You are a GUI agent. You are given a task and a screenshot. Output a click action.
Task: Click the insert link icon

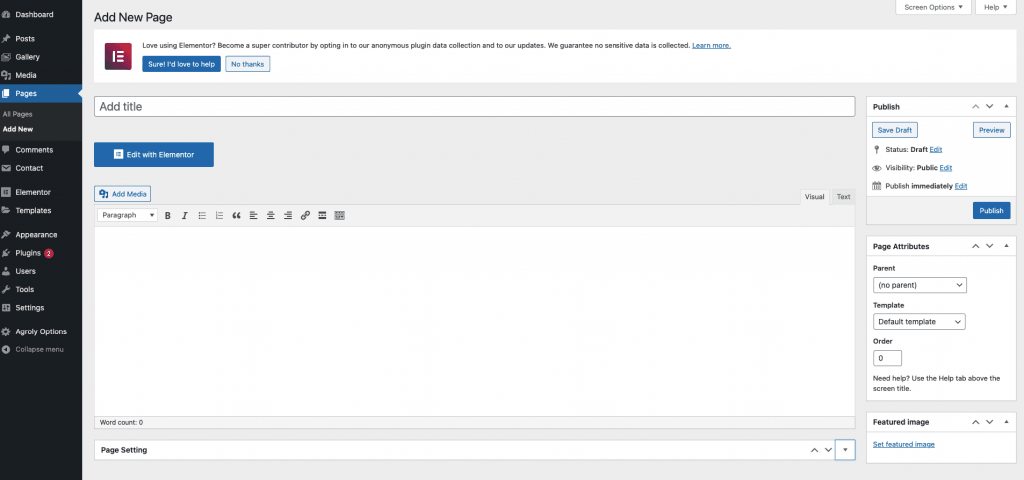(x=305, y=215)
